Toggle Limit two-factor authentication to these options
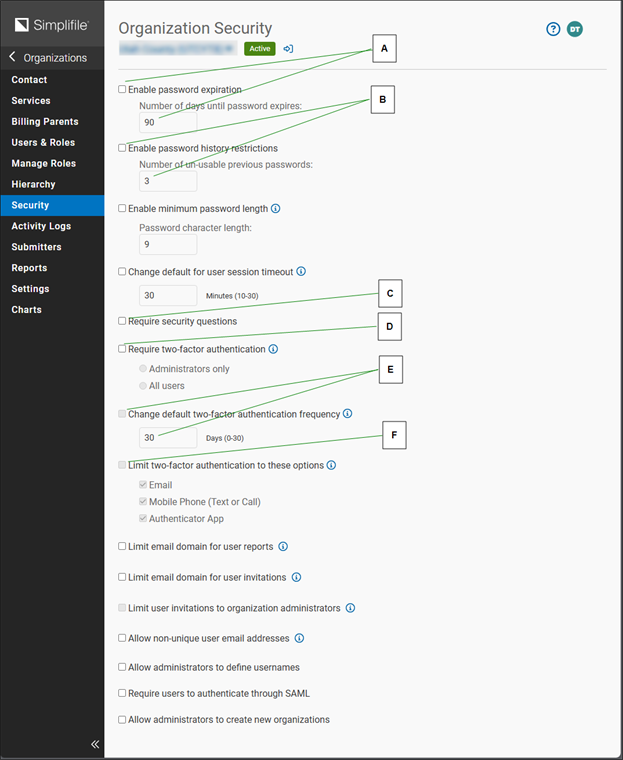 click(122, 465)
